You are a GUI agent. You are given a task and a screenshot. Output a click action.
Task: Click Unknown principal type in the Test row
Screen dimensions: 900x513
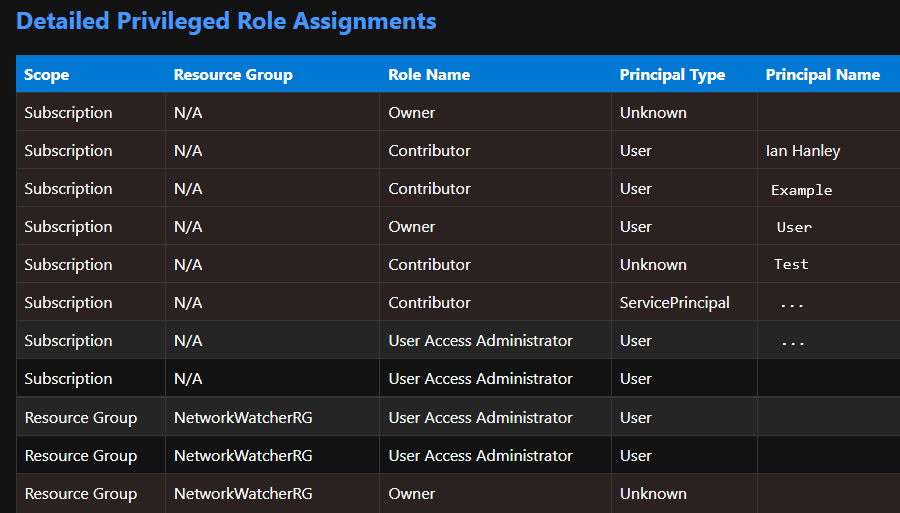click(653, 265)
